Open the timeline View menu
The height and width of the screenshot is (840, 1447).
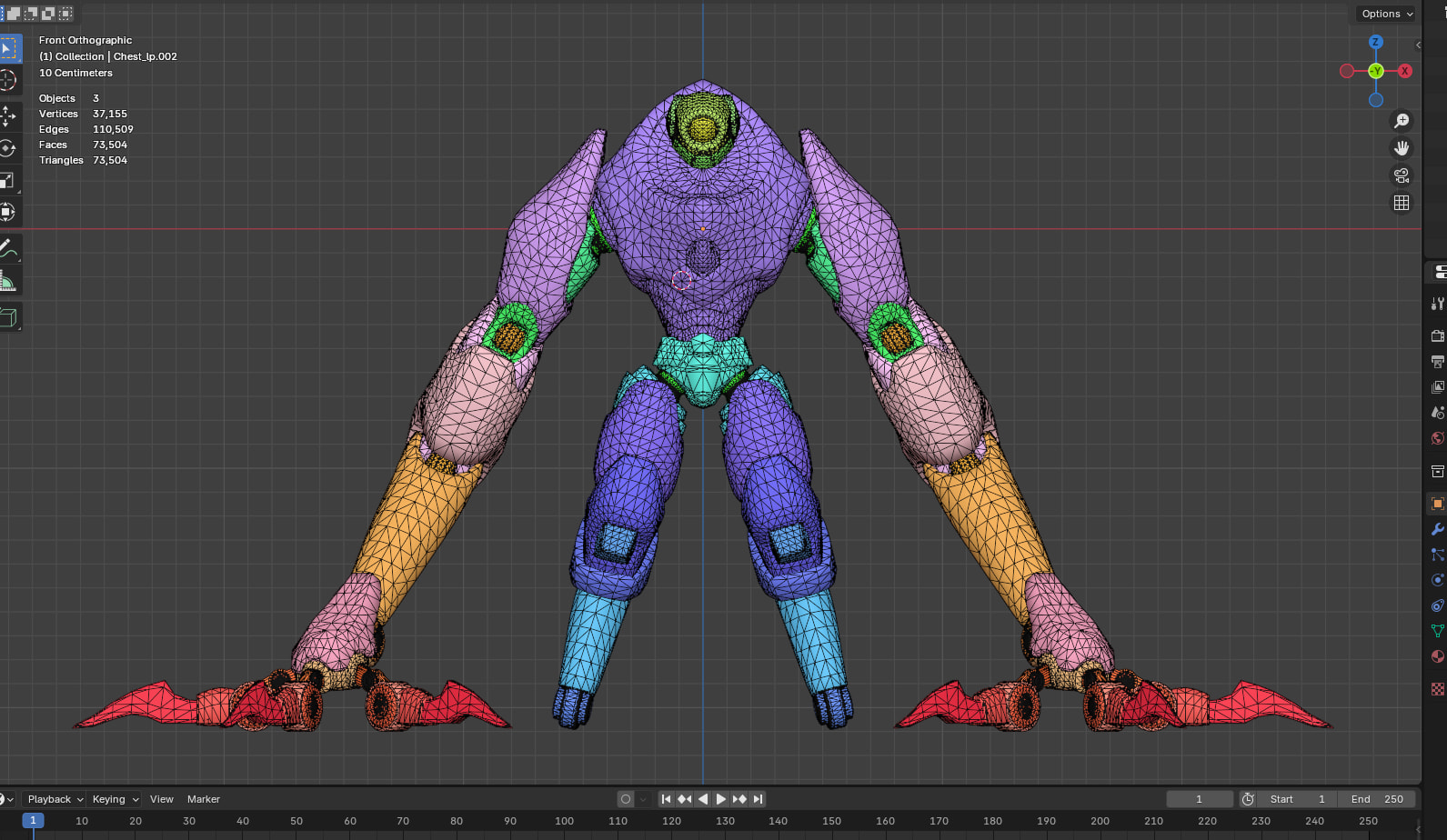coord(162,799)
